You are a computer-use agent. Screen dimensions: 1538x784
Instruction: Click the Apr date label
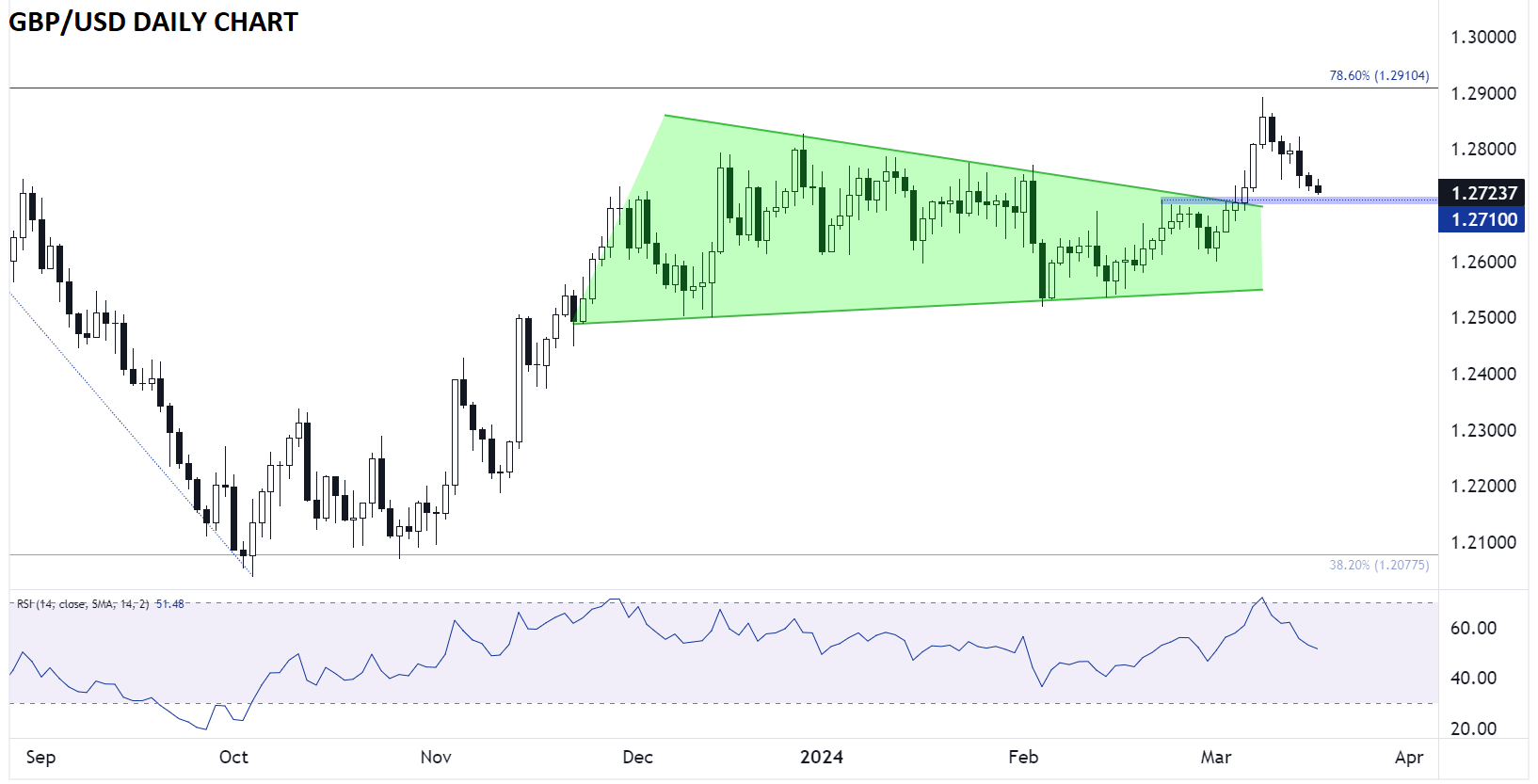coord(1409,757)
